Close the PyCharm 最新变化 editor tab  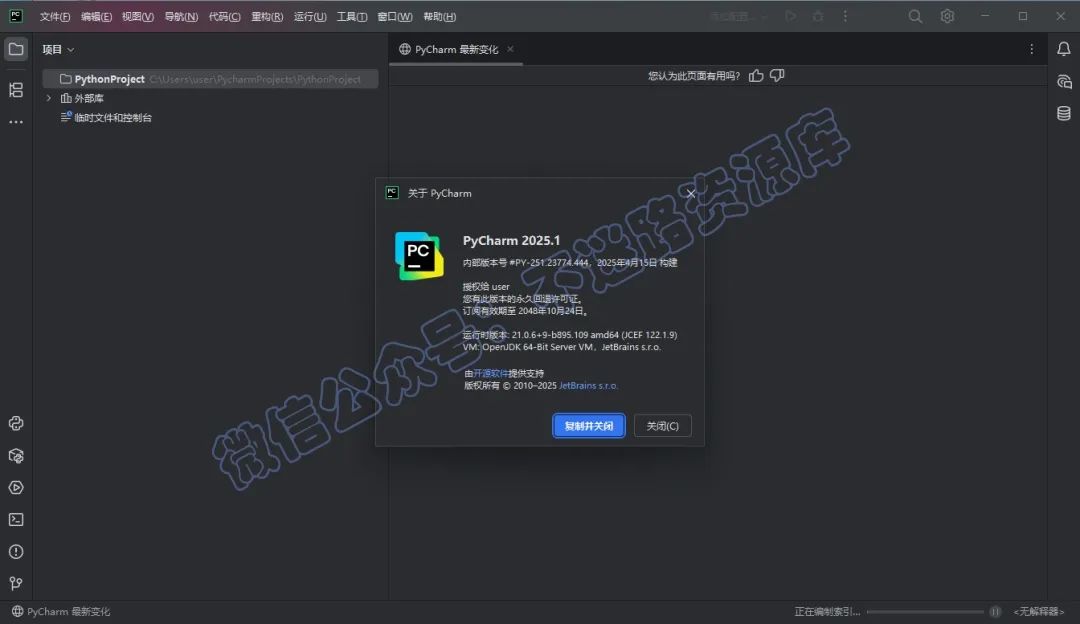[x=510, y=49]
